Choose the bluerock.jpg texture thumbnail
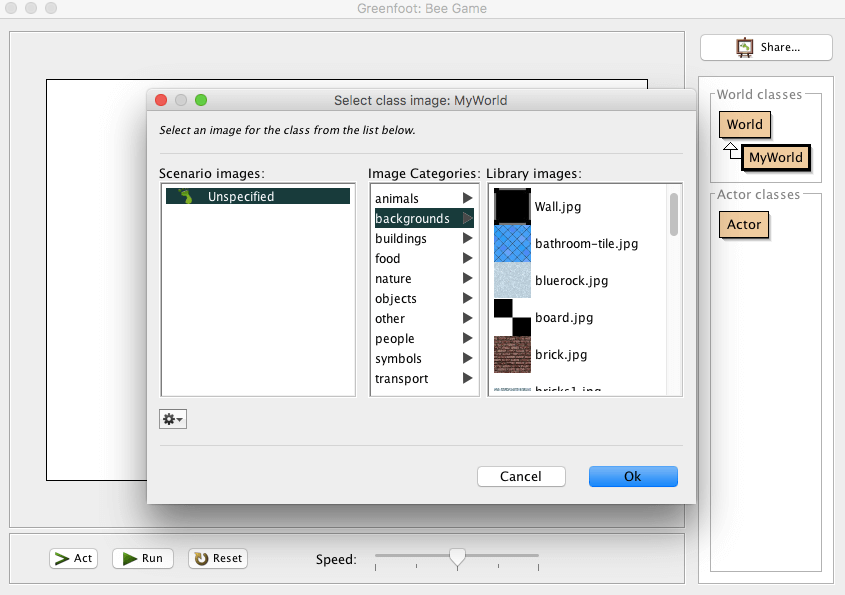845x595 pixels. [x=512, y=281]
